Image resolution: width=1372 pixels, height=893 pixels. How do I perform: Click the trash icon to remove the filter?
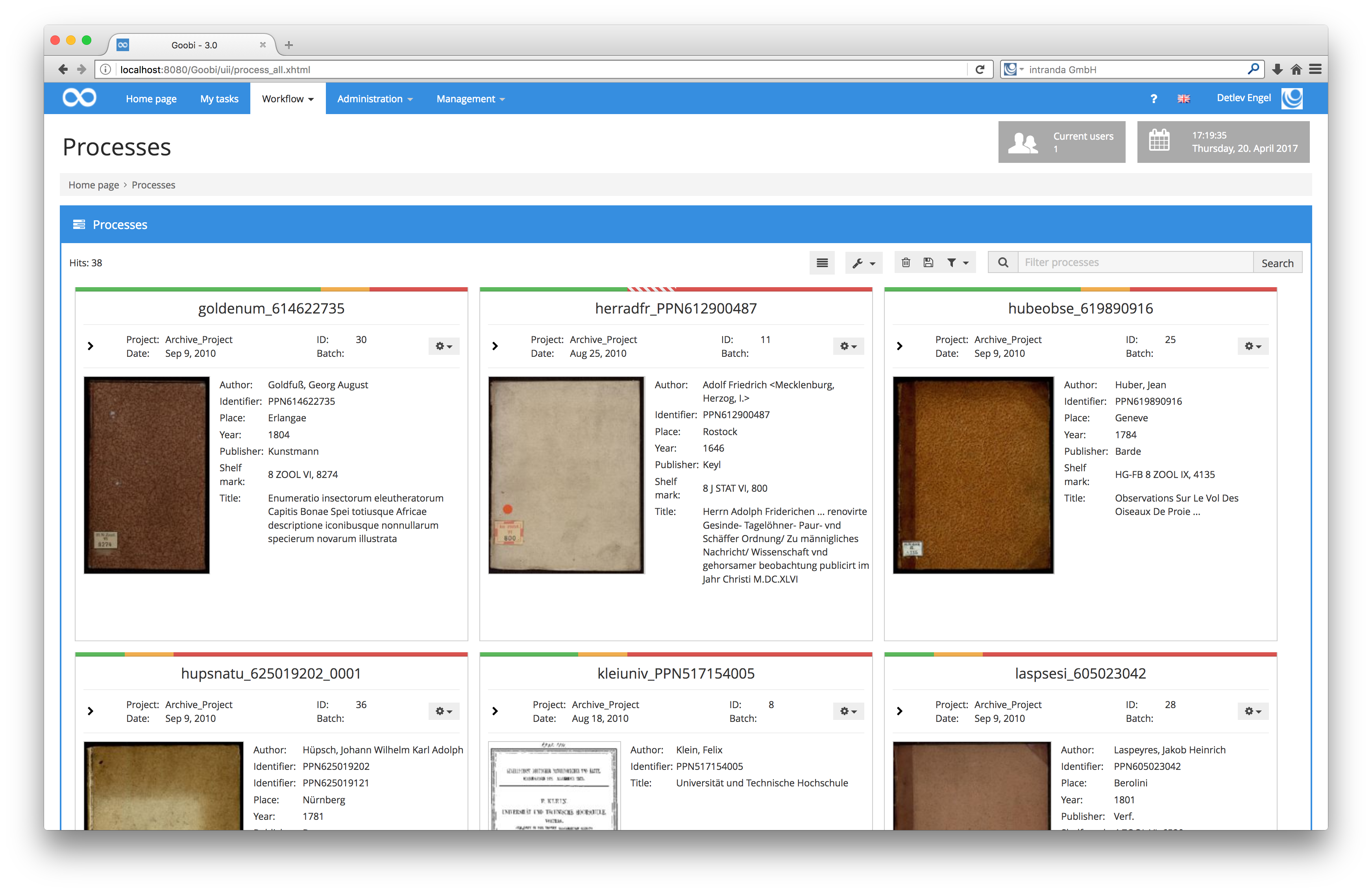click(x=906, y=263)
